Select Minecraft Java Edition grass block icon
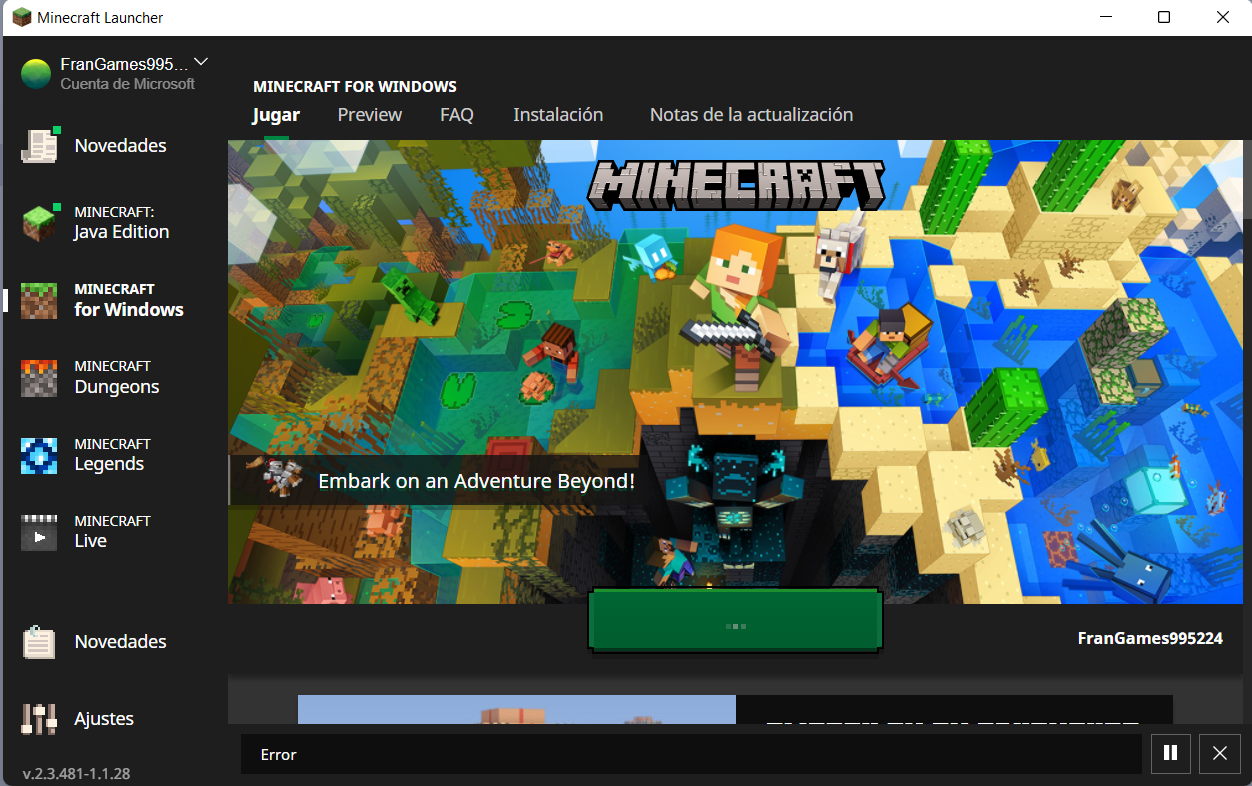The image size is (1252, 786). (40, 222)
